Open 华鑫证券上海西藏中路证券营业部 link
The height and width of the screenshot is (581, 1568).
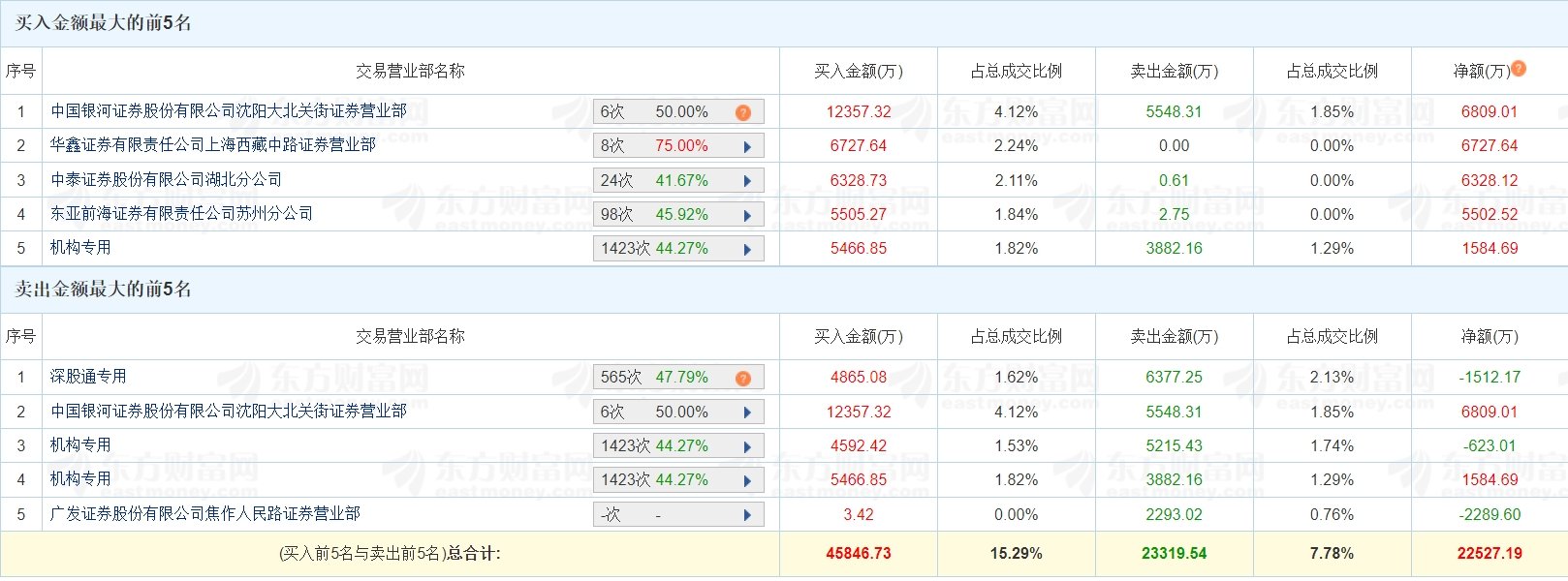click(x=213, y=145)
